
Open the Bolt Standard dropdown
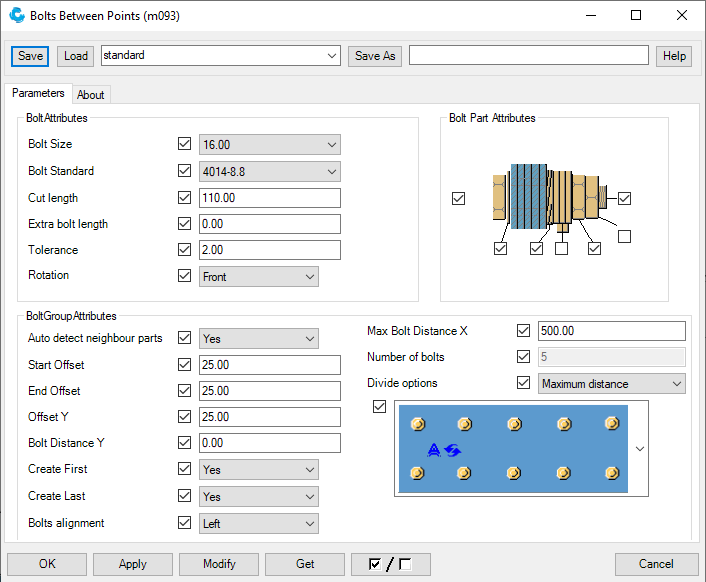tap(270, 171)
